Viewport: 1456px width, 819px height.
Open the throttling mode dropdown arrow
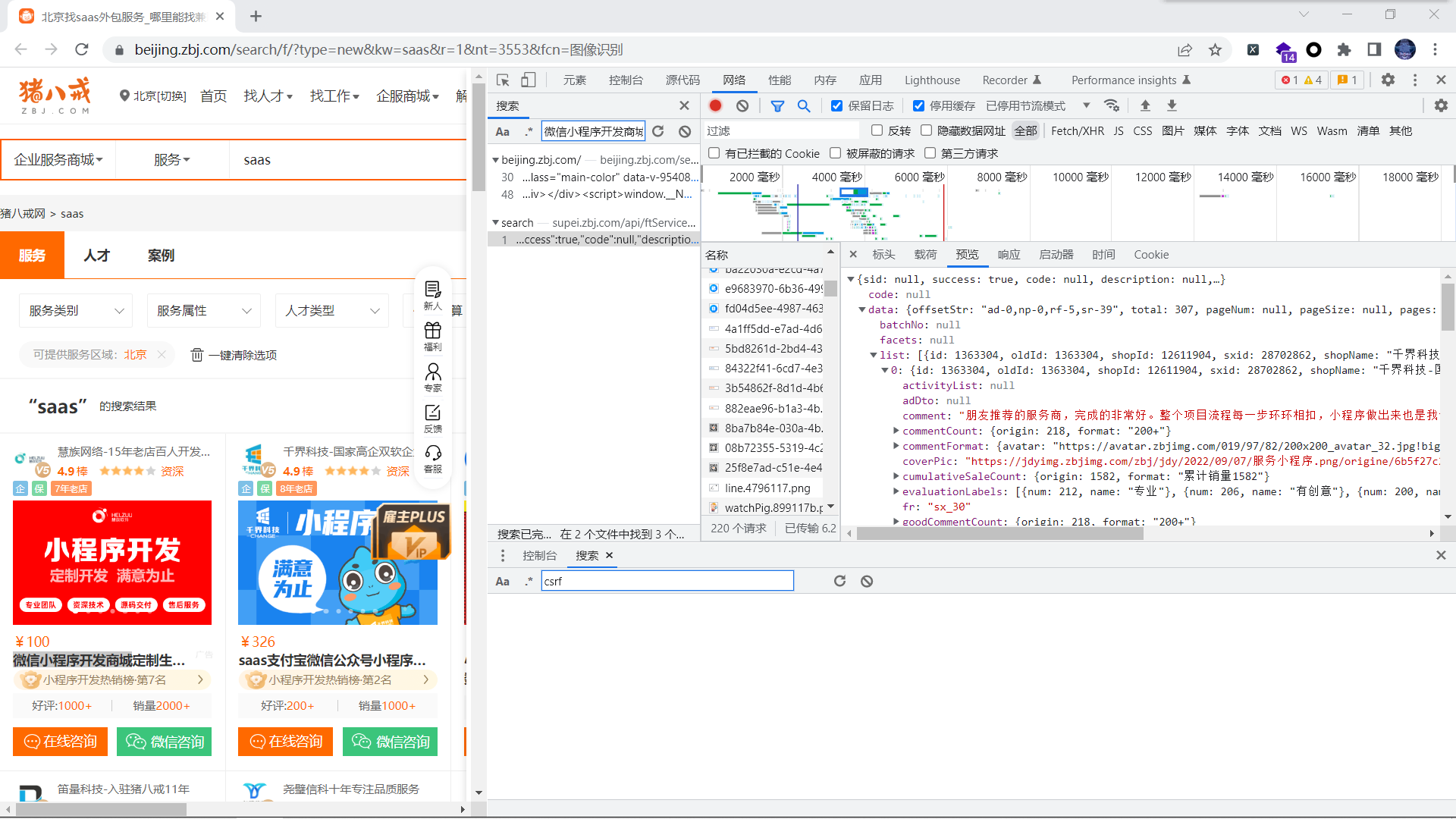[1086, 105]
